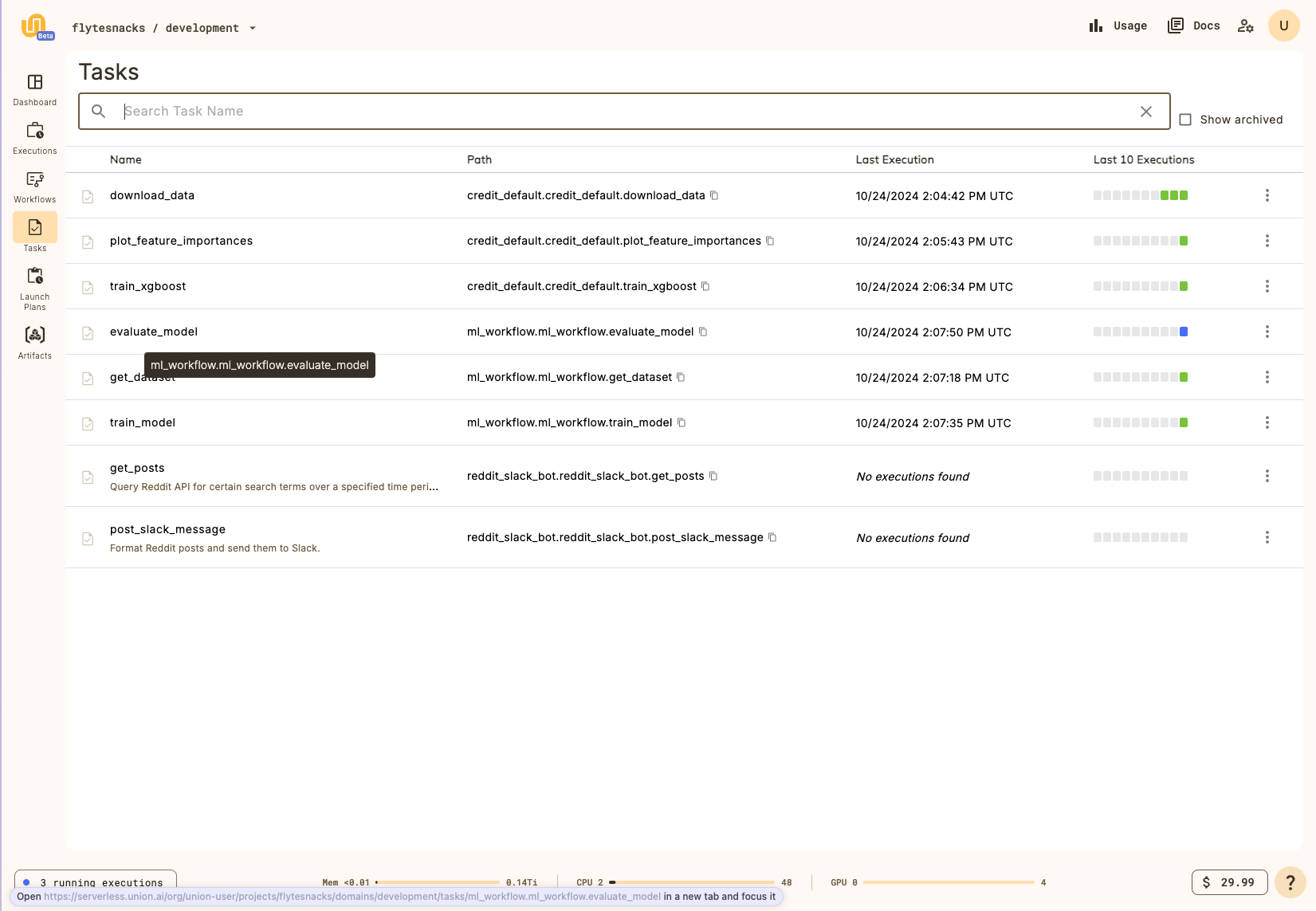This screenshot has width=1316, height=911.
Task: Expand the development domain dropdown
Action: coord(253,27)
